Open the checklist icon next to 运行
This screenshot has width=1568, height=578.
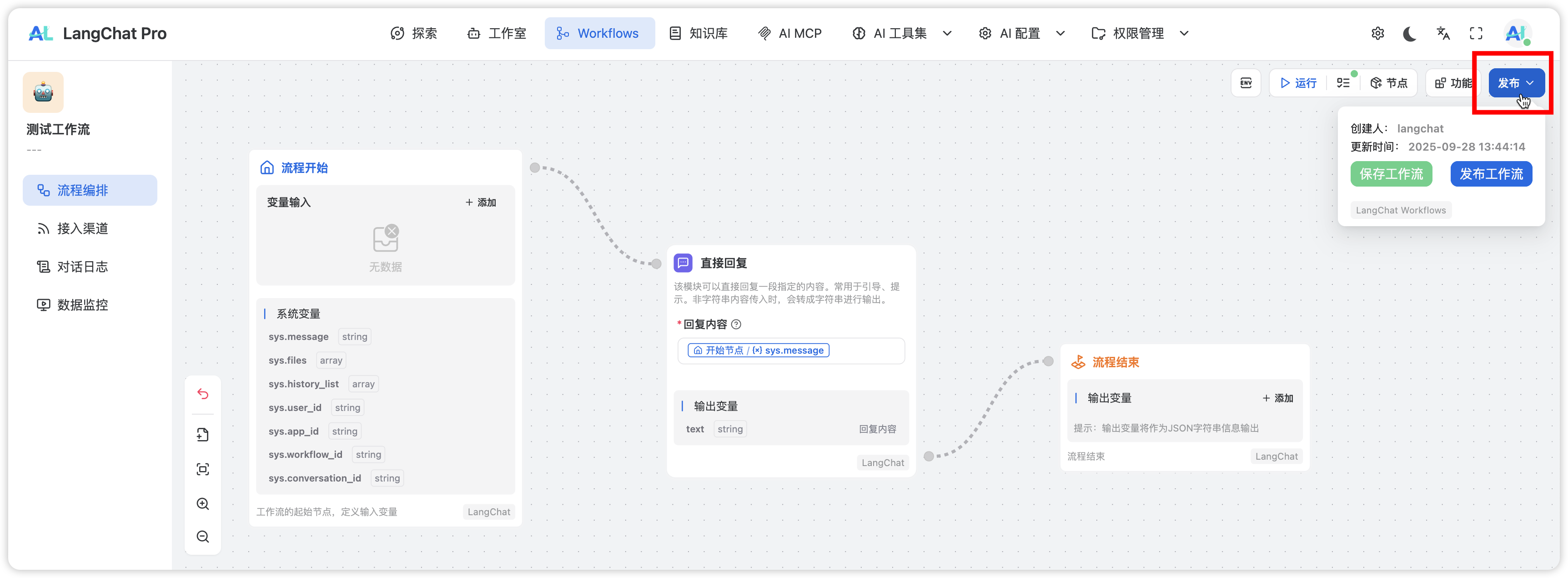point(1343,83)
